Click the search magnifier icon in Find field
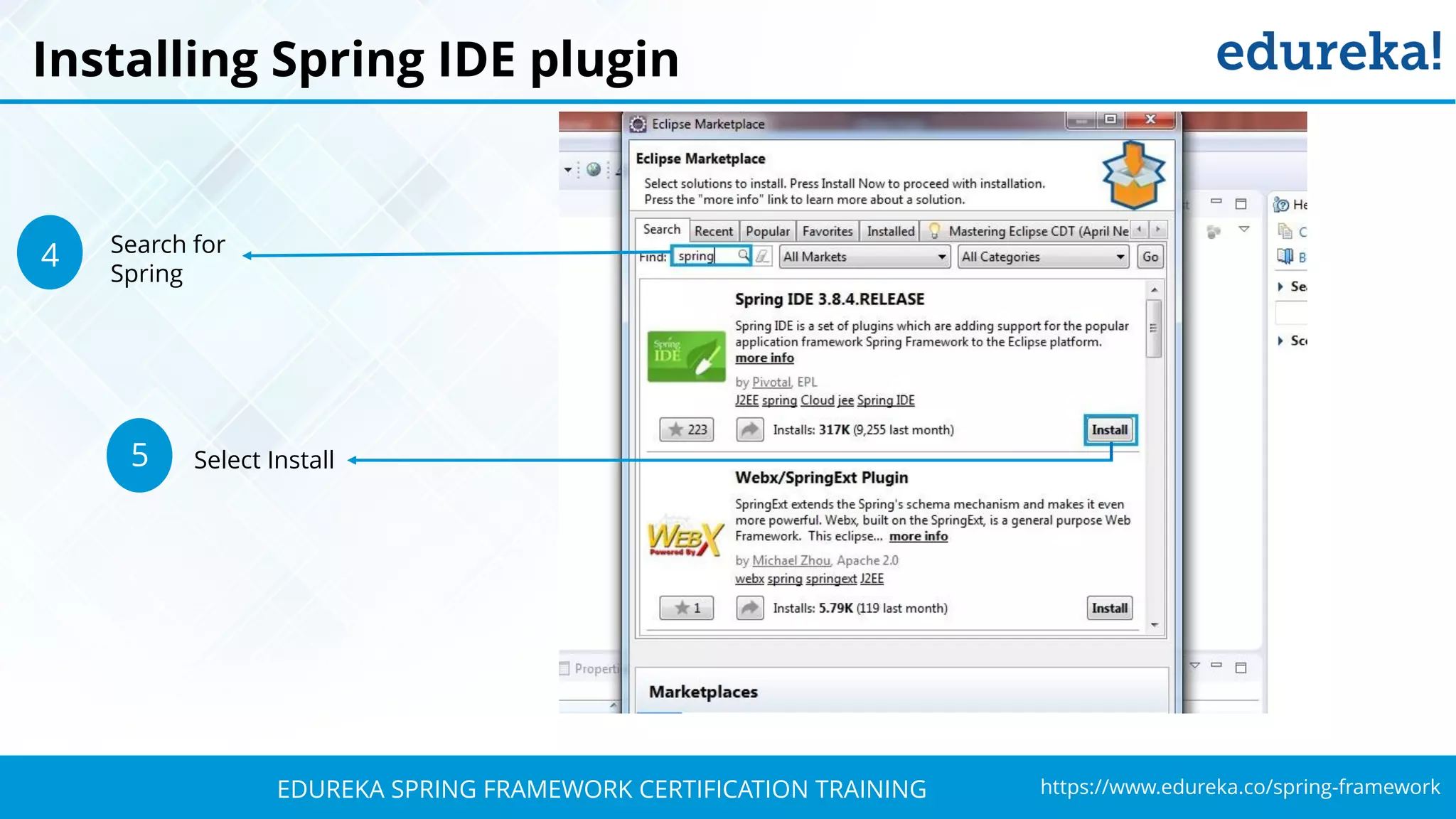The height and width of the screenshot is (819, 1456). [742, 255]
